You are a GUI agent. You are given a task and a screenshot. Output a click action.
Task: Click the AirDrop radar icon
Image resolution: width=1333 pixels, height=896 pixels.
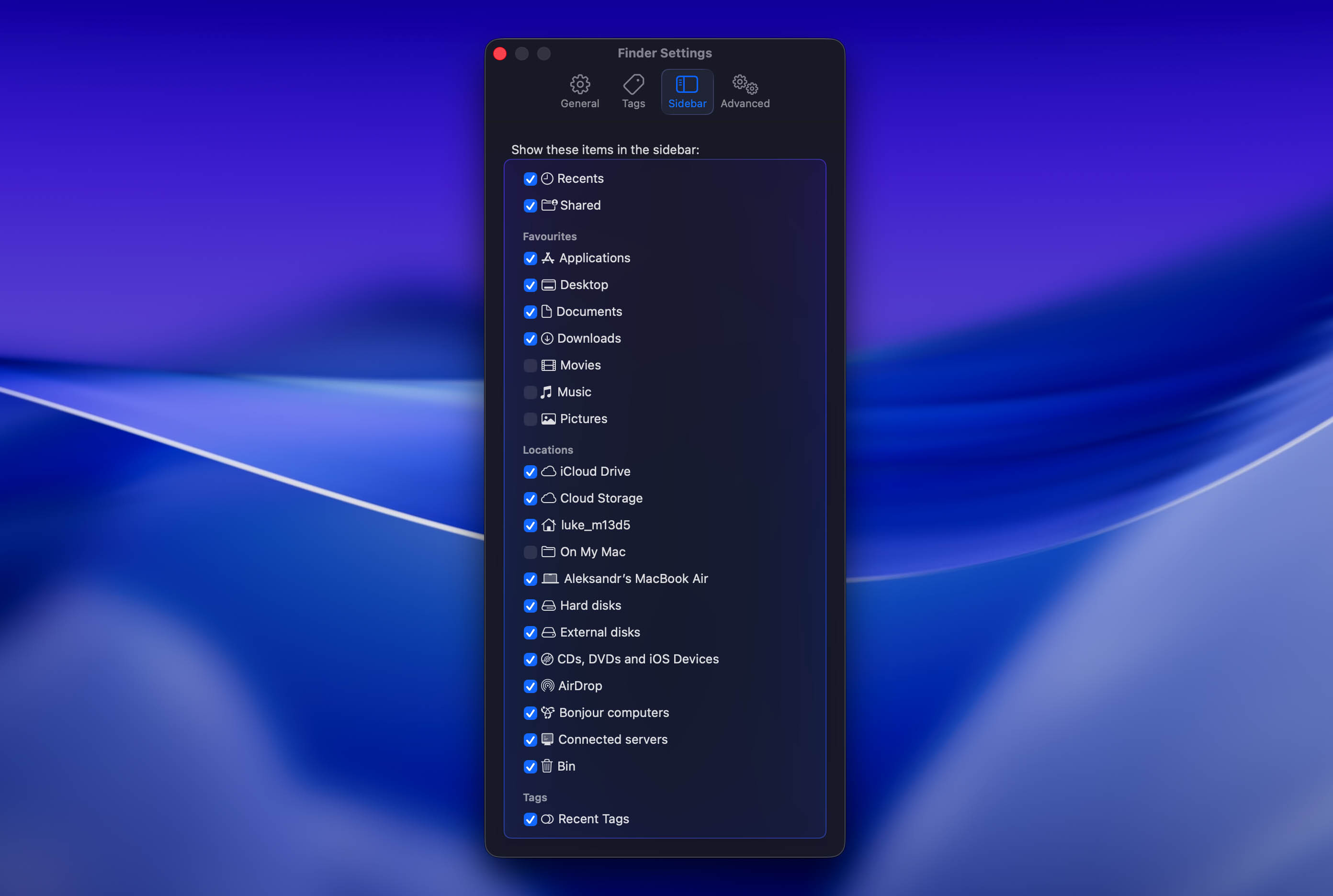pos(548,686)
